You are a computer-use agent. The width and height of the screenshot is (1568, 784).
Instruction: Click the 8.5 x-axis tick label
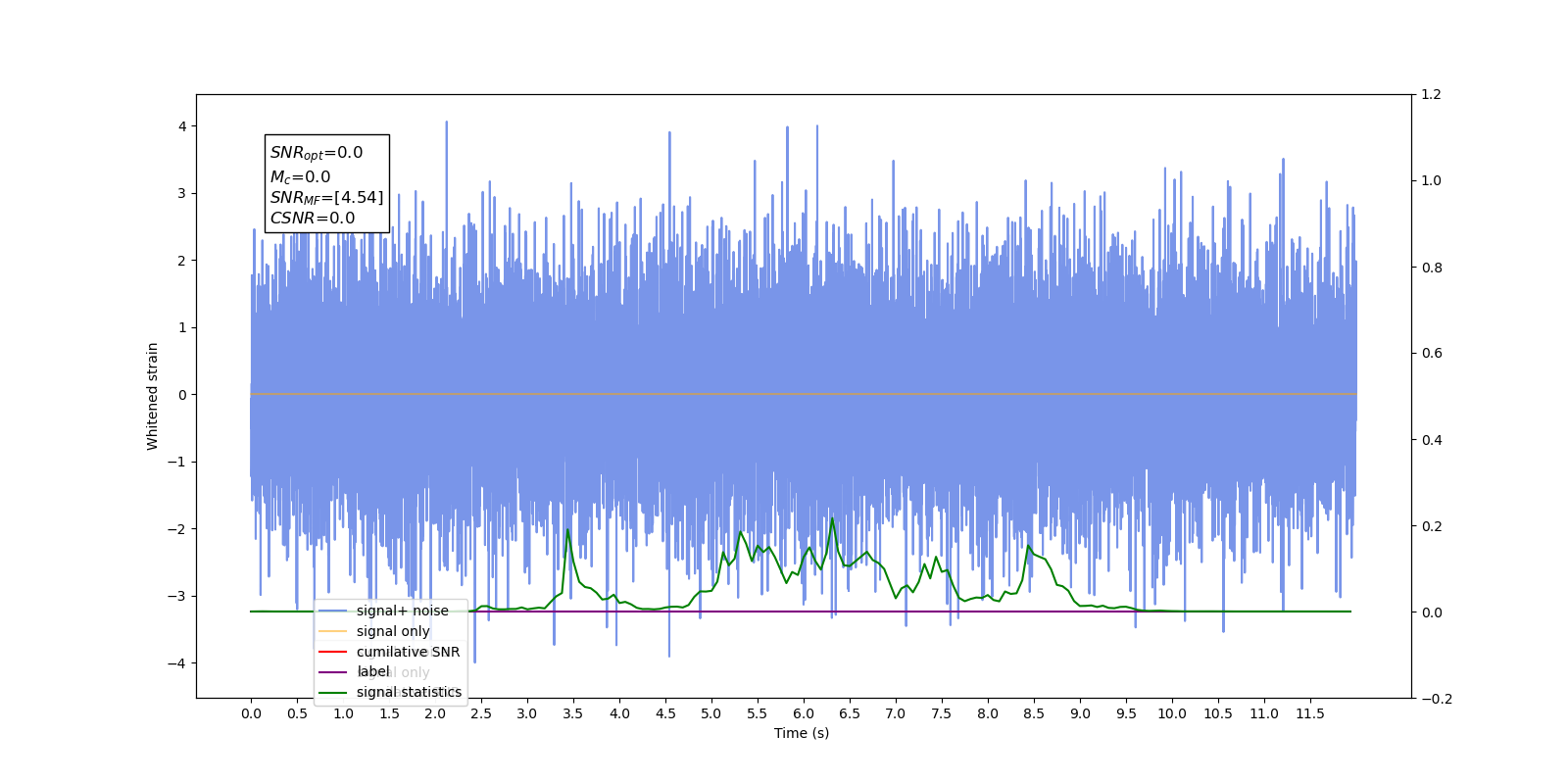coord(1034,713)
